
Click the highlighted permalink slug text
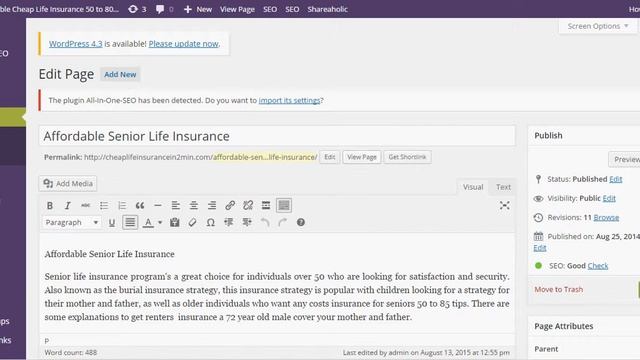point(264,157)
